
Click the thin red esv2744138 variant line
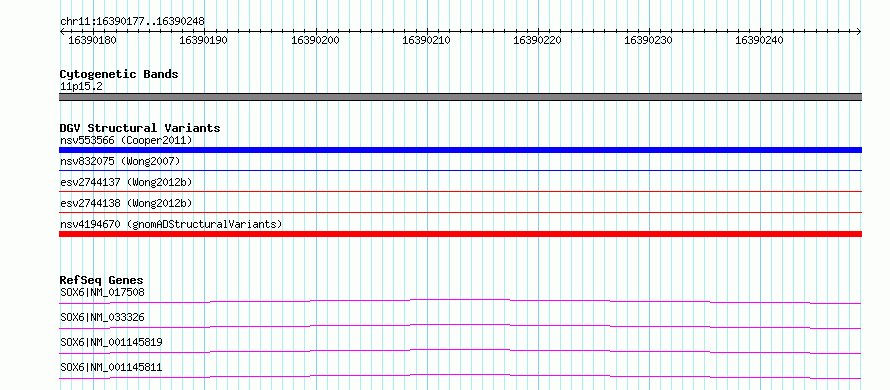460,213
